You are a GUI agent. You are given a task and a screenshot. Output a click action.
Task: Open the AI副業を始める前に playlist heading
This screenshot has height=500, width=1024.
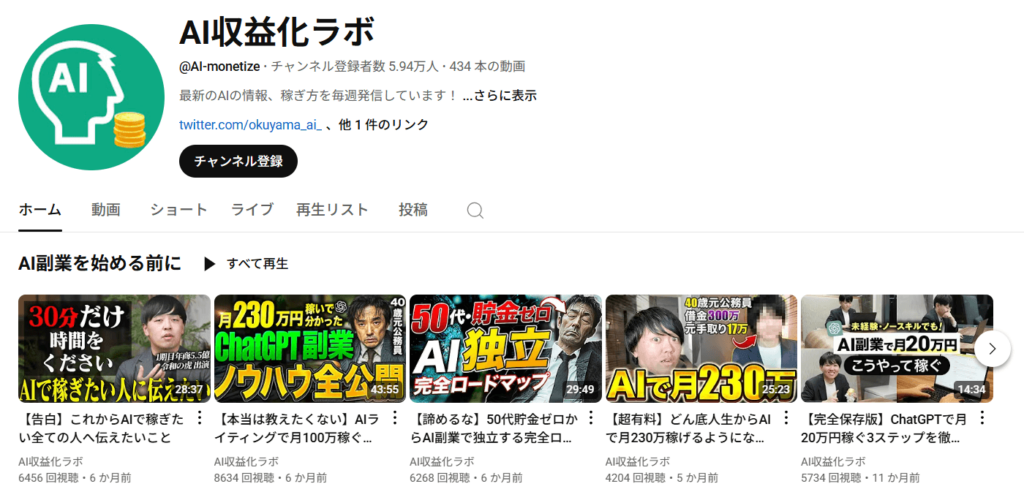(100, 263)
